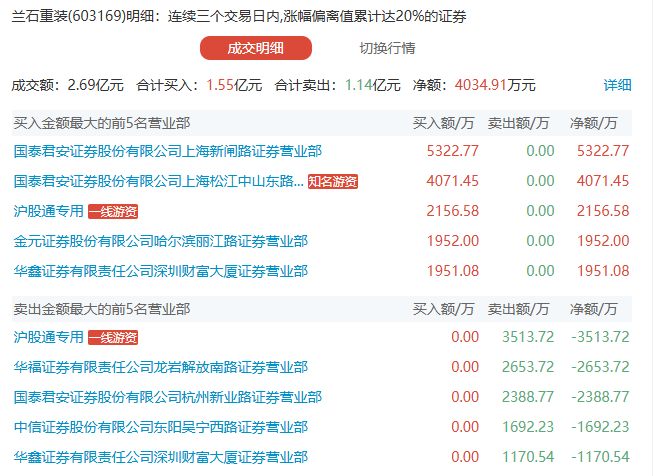The image size is (653, 476).
Task: Click 买入额/万 column header in buy table
Action: (x=443, y=123)
